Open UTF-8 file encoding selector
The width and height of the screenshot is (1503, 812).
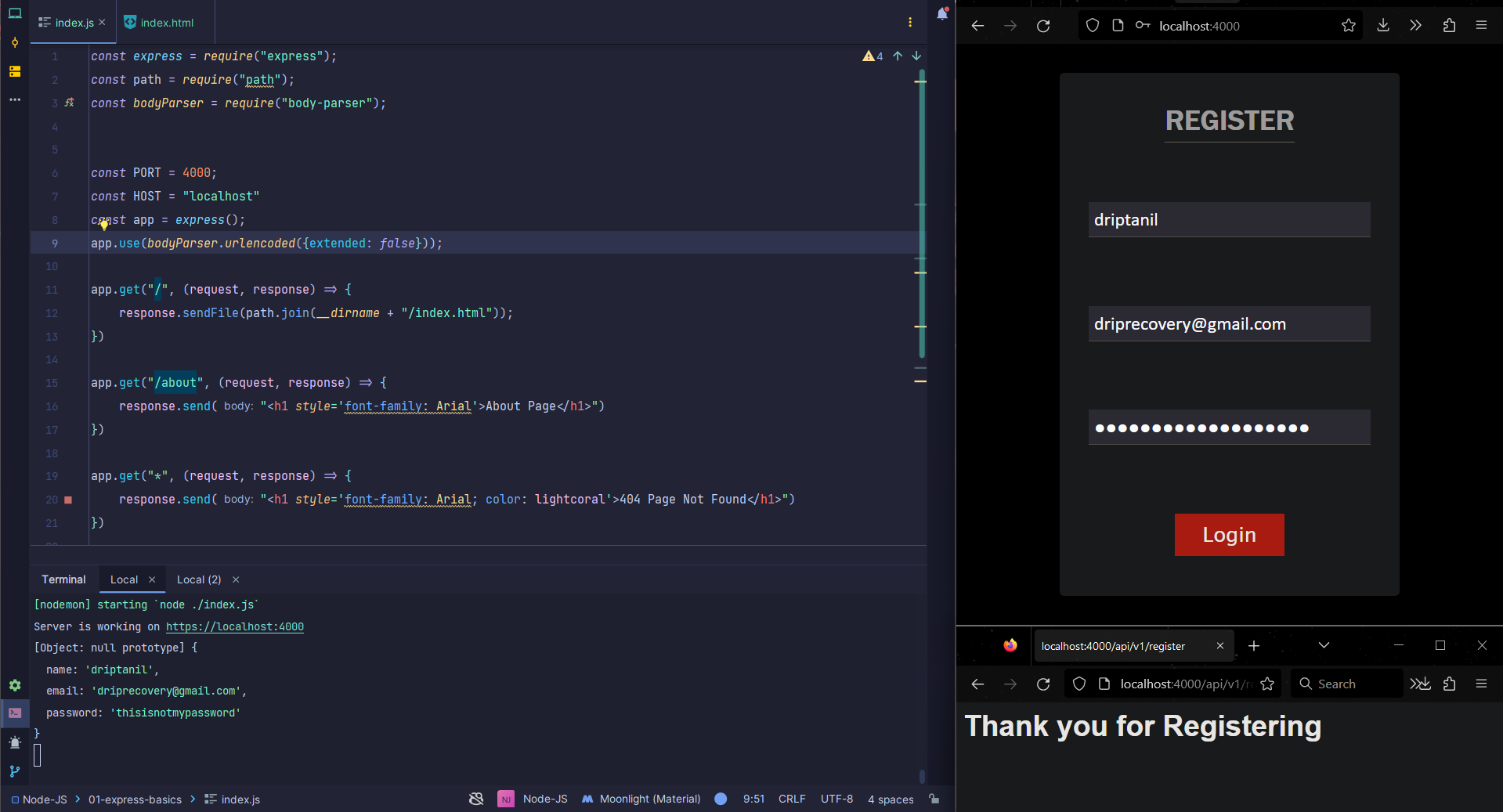tap(836, 799)
